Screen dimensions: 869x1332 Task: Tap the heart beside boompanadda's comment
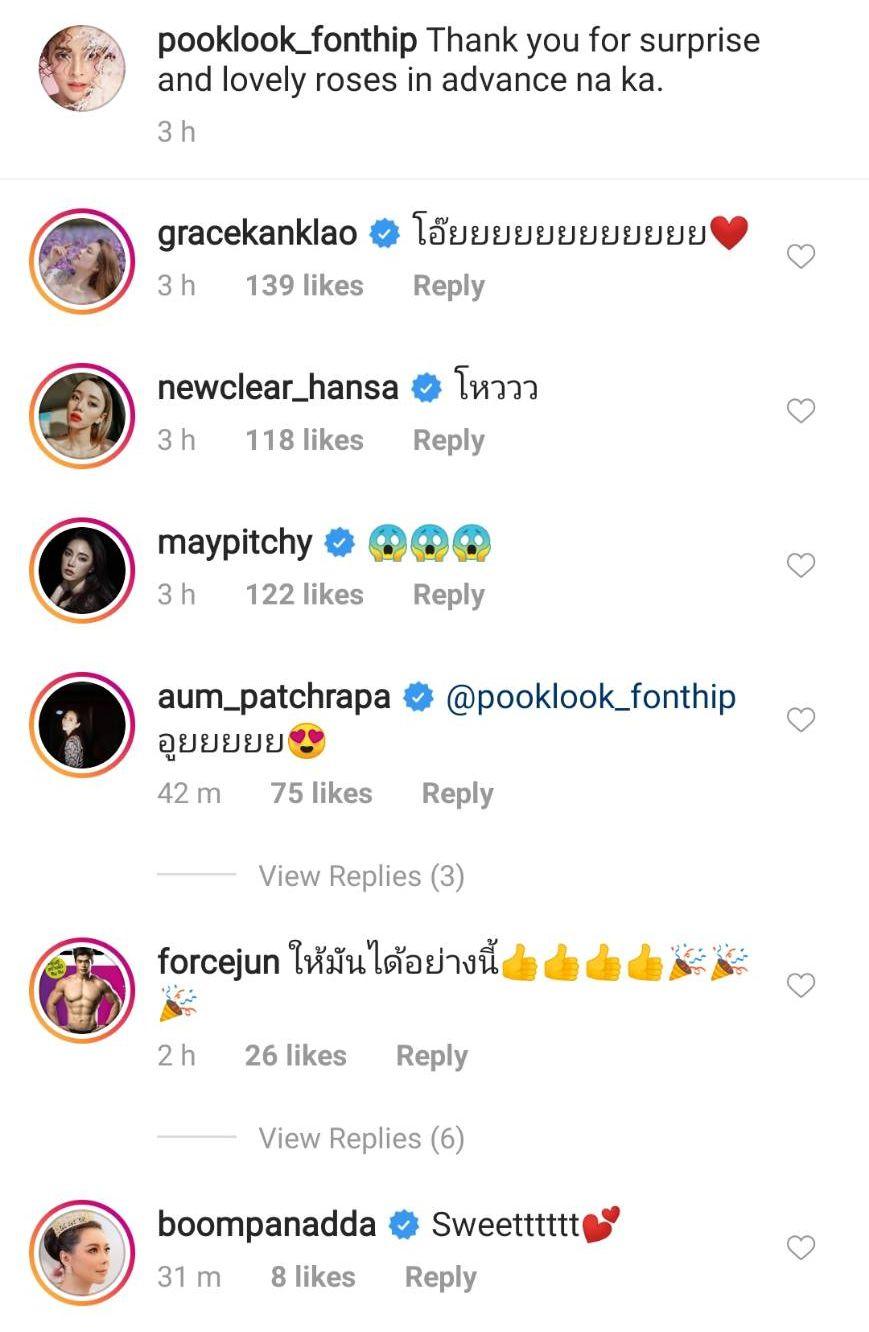[x=800, y=1248]
